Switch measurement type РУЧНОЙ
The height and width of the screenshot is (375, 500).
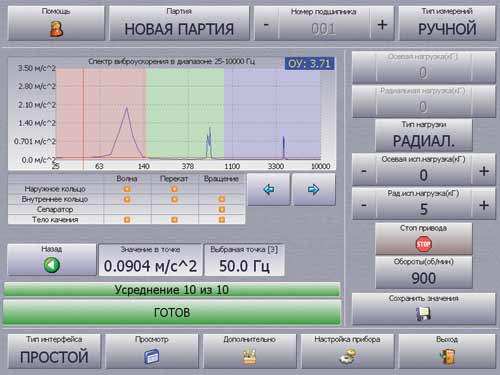coord(447,23)
